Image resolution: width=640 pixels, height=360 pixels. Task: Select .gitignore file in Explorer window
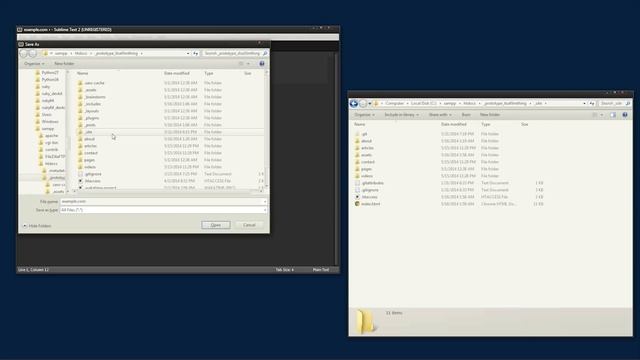(370, 190)
